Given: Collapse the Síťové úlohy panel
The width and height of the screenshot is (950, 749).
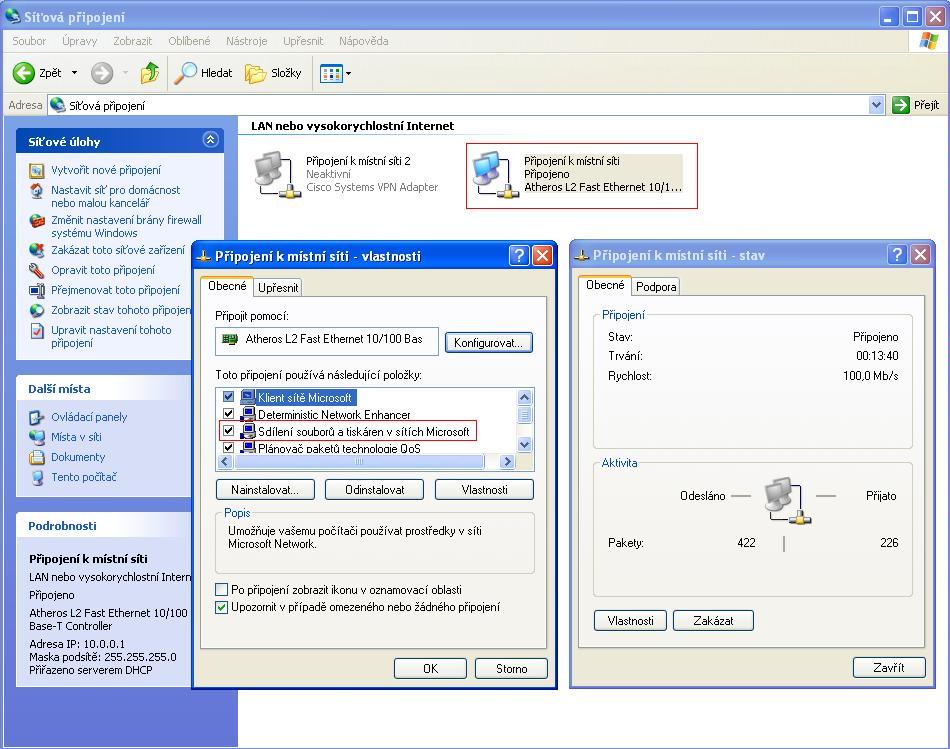Looking at the screenshot, I should (x=210, y=140).
